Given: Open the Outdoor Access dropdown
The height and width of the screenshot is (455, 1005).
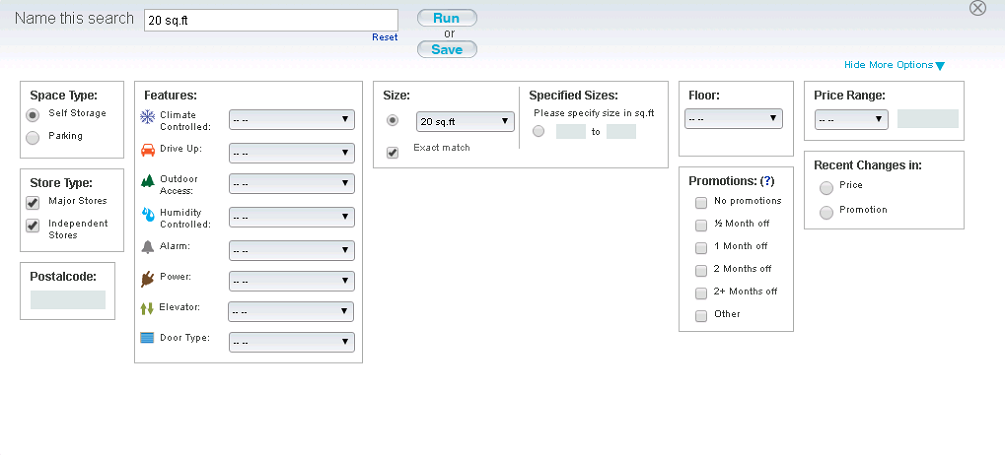Looking at the screenshot, I should pyautogui.click(x=292, y=183).
